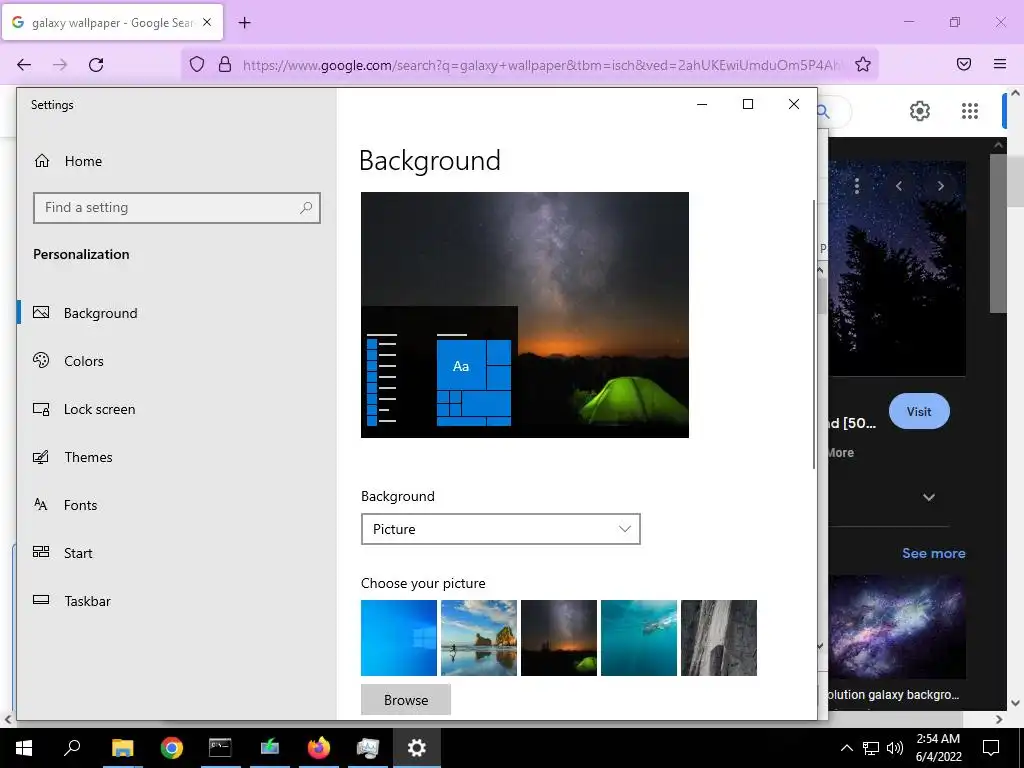Open the Pocket save icon
This screenshot has width=1024, height=768.
(963, 64)
